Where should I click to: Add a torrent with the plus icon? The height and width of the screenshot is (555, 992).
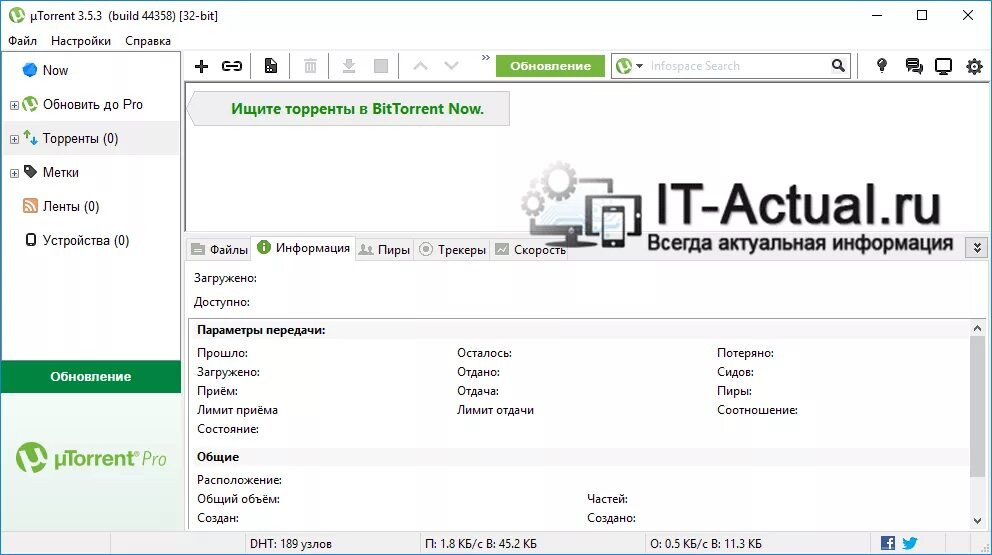click(201, 66)
